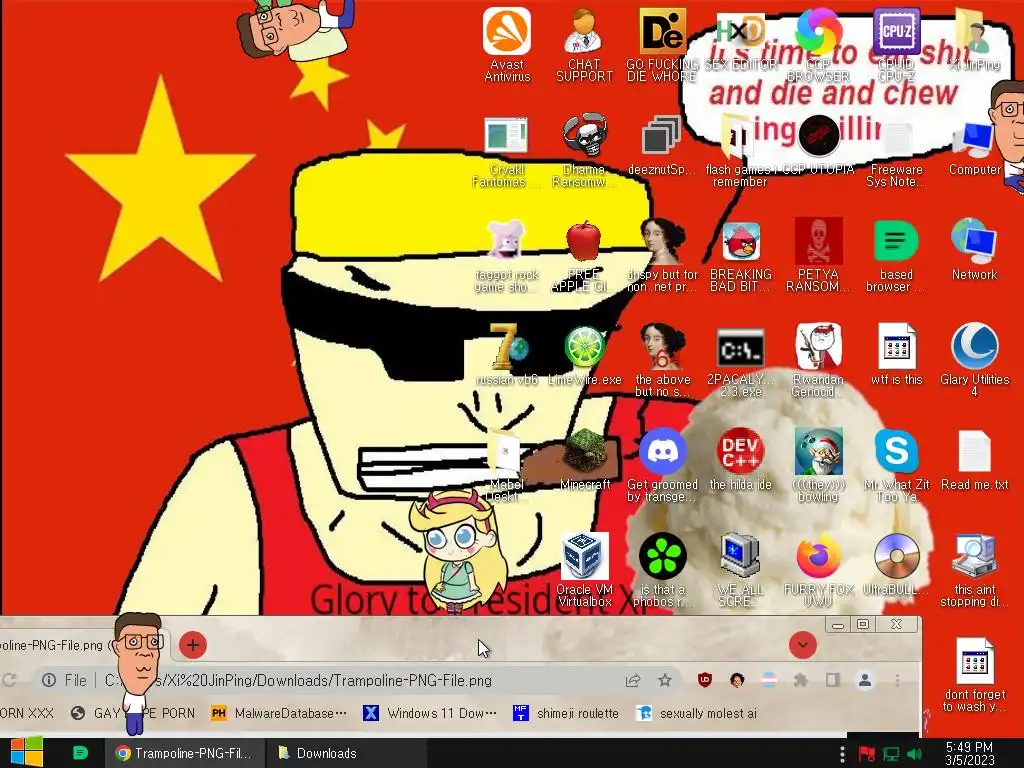Open Chrome's three-dot menu

[x=897, y=680]
